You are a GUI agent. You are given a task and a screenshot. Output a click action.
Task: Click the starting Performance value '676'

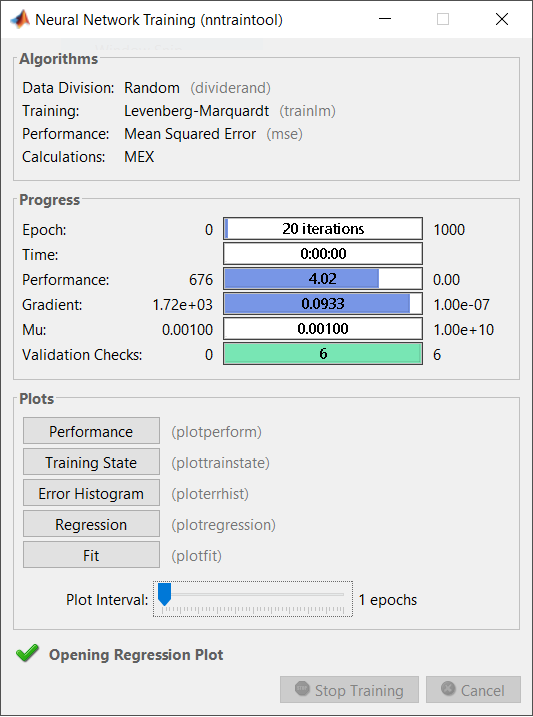click(x=201, y=279)
